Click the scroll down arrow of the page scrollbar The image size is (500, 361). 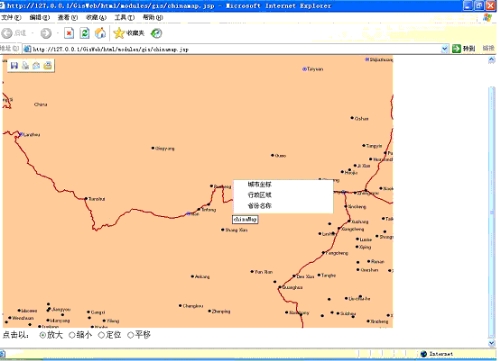coord(492,343)
